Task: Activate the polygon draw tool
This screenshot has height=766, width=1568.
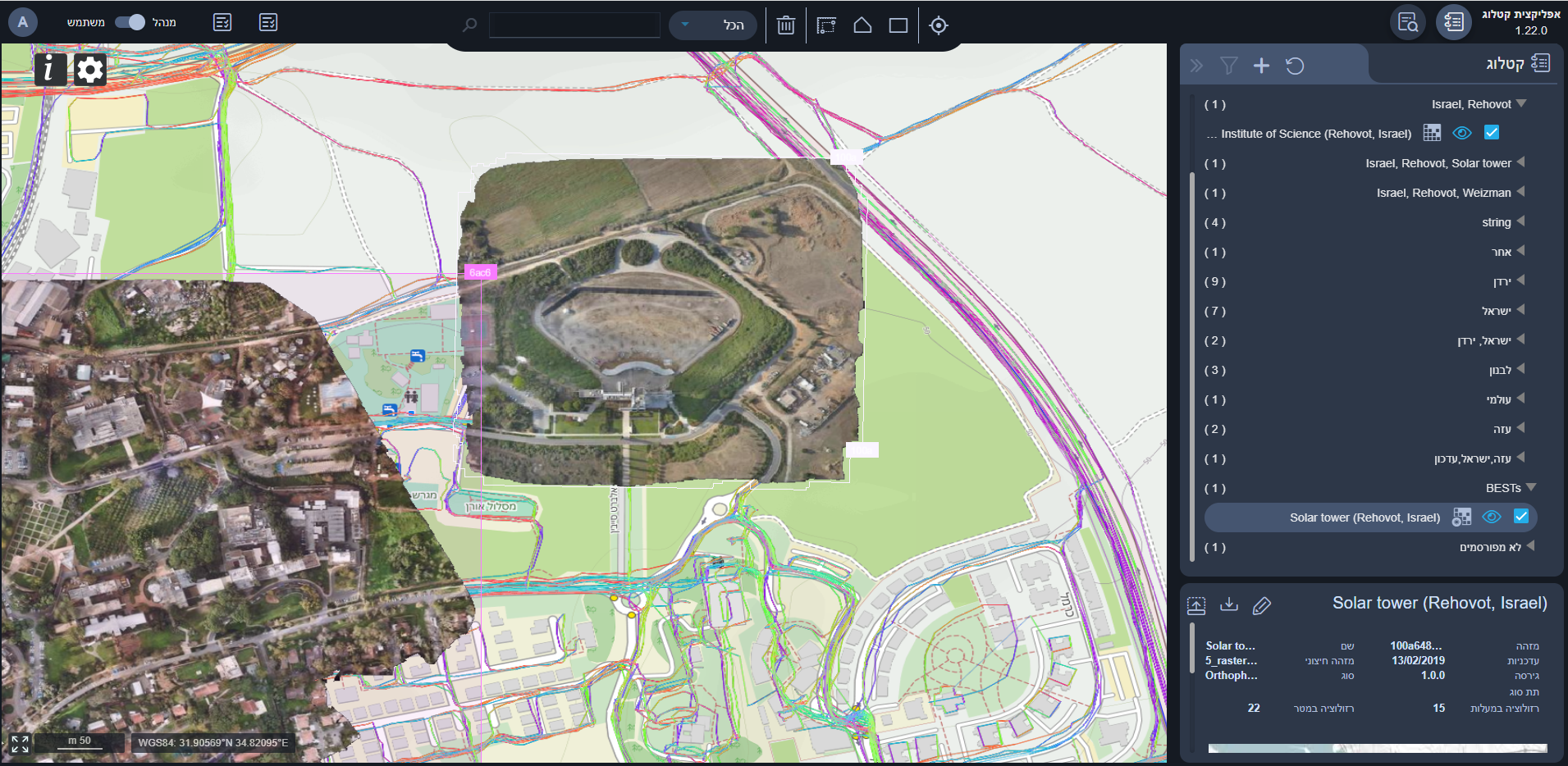Action: (863, 25)
